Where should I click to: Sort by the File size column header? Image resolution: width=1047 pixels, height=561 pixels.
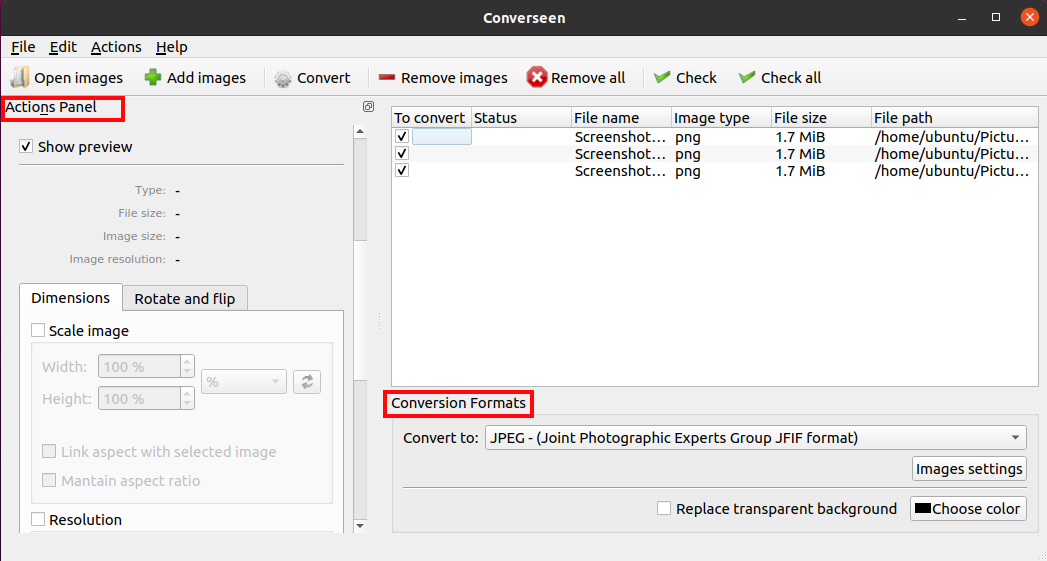[821, 118]
